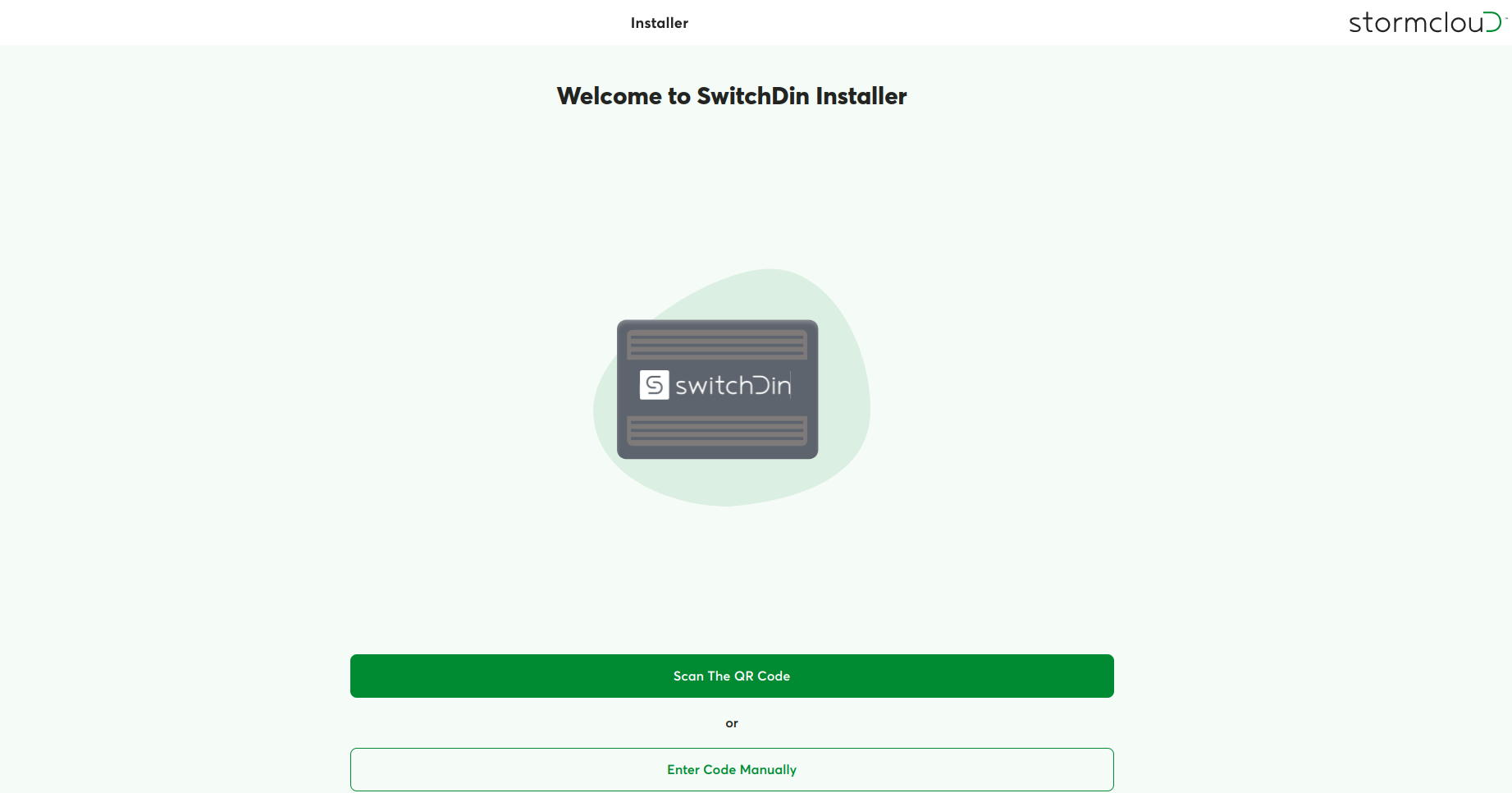Choose Enter Code Manually option

(732, 769)
